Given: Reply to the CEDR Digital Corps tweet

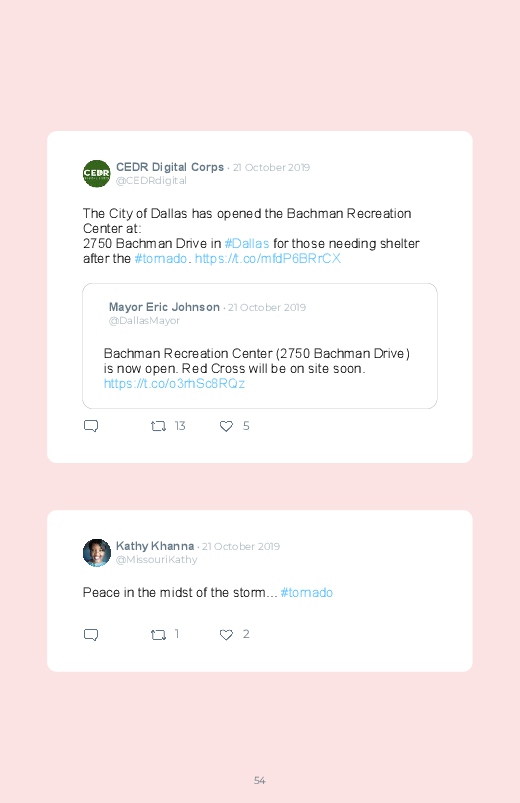Looking at the screenshot, I should pyautogui.click(x=91, y=426).
